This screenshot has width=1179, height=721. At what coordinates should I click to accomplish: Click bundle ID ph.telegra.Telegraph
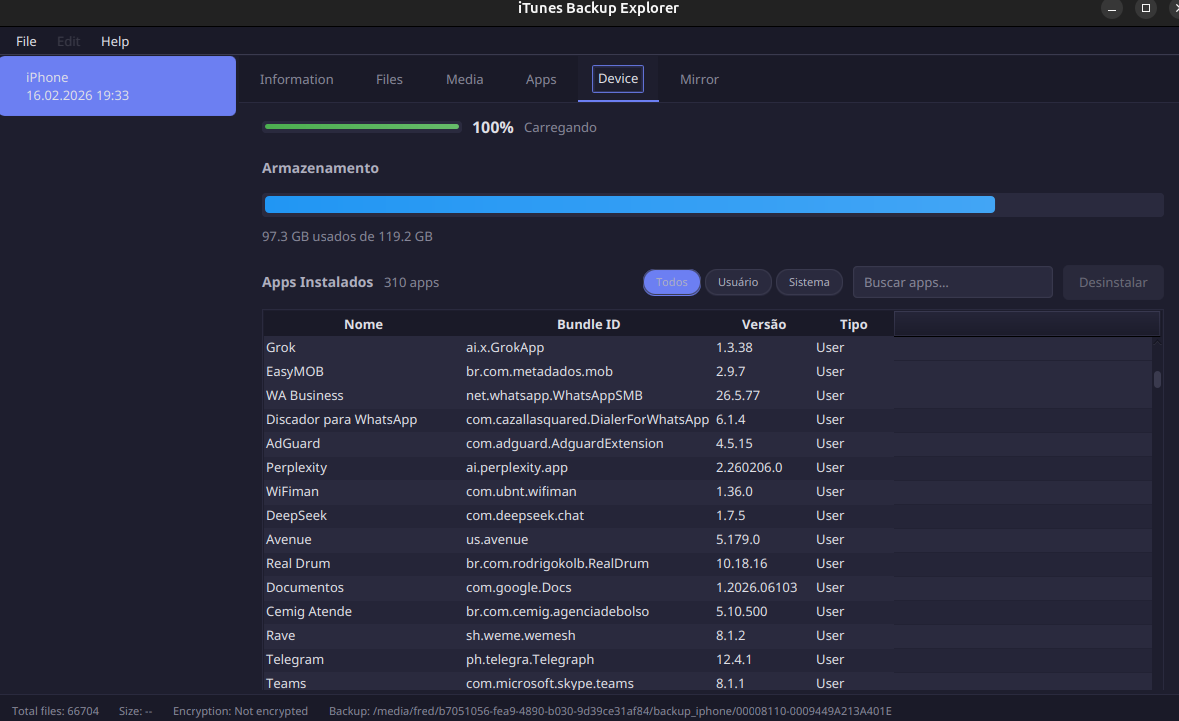pyautogui.click(x=530, y=659)
